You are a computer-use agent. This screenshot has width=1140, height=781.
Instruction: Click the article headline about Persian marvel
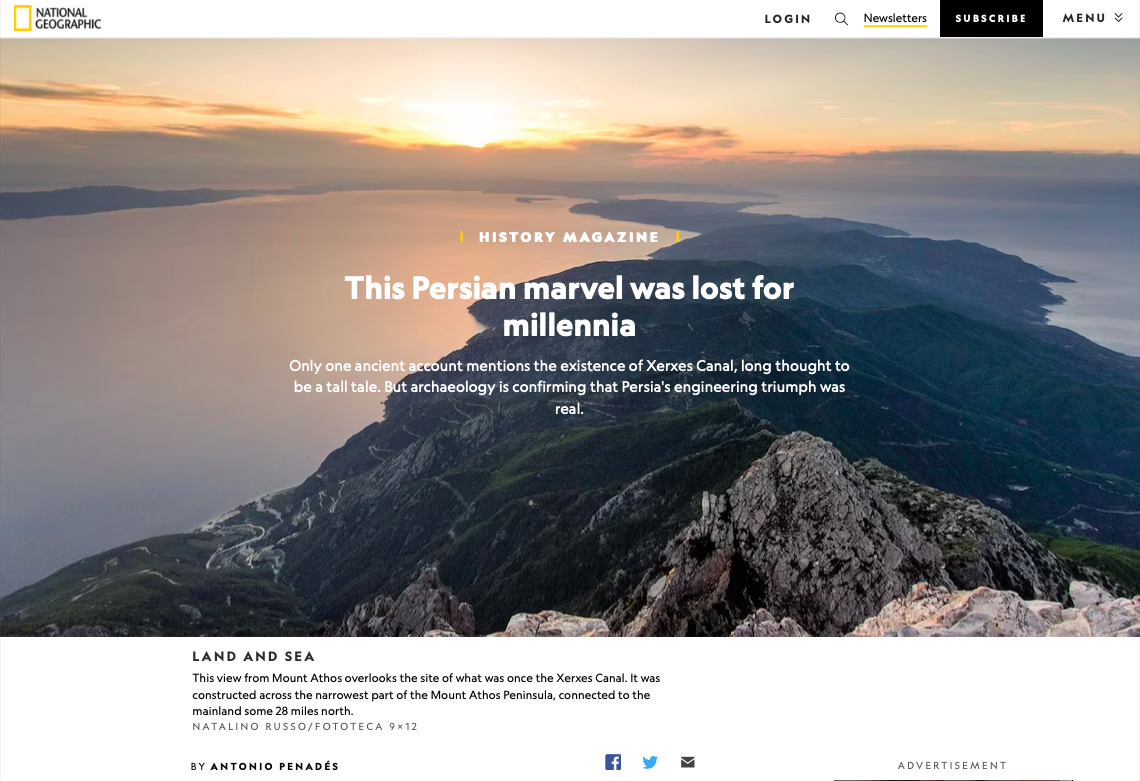pyautogui.click(x=569, y=306)
